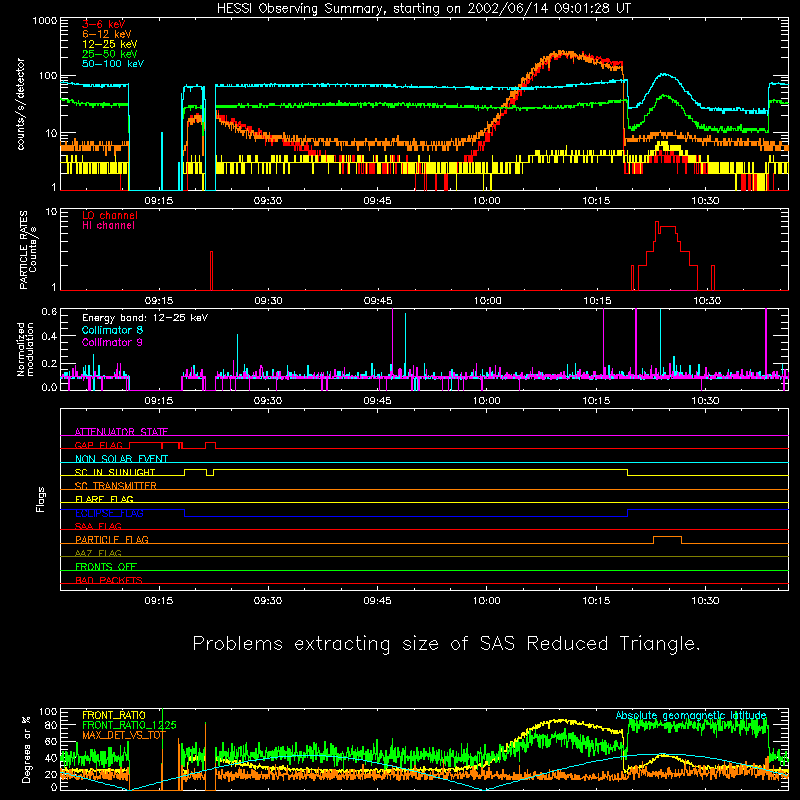Click the 09:30 tick under particle rates panel
Screen dimensions: 800x800
(x=268, y=301)
